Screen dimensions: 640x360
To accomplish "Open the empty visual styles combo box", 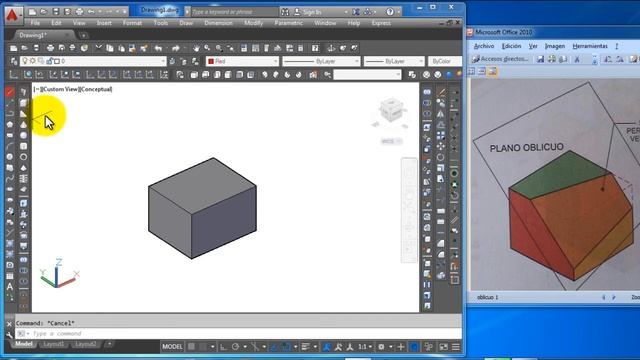I will click(367, 74).
